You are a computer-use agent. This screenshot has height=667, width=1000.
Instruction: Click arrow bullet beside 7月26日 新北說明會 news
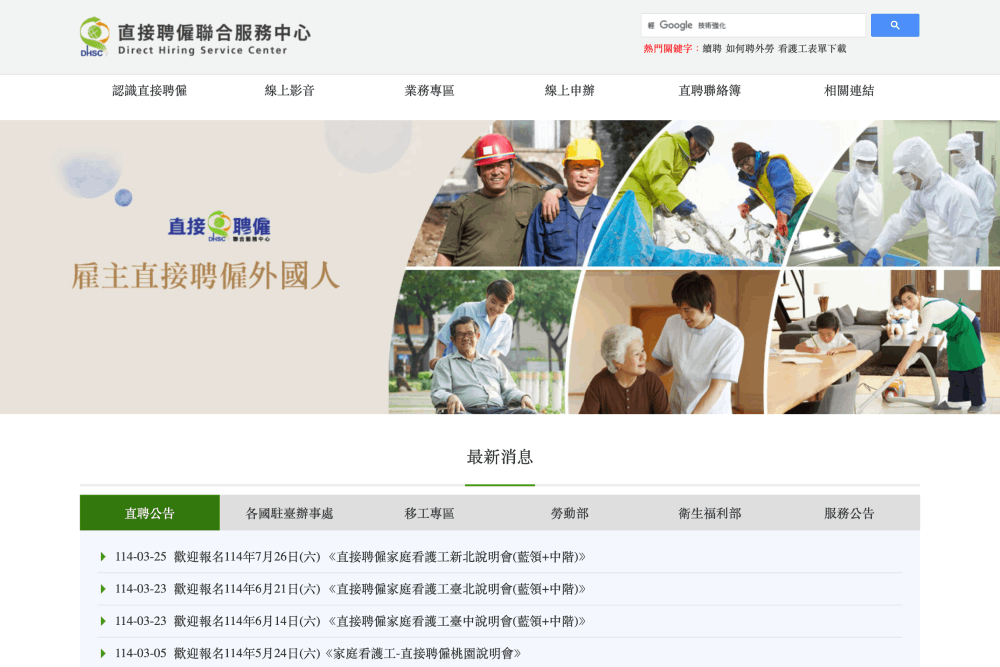103,557
